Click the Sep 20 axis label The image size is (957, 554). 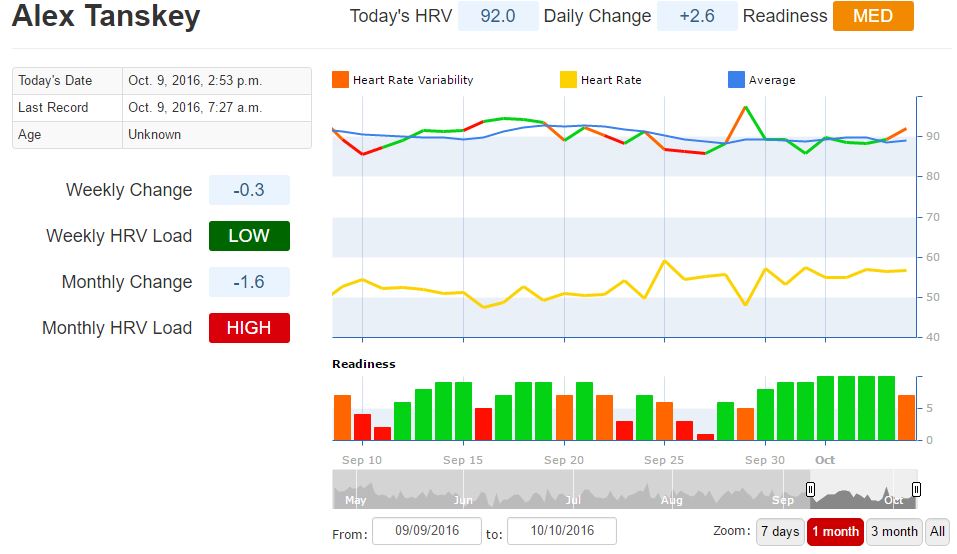click(563, 460)
